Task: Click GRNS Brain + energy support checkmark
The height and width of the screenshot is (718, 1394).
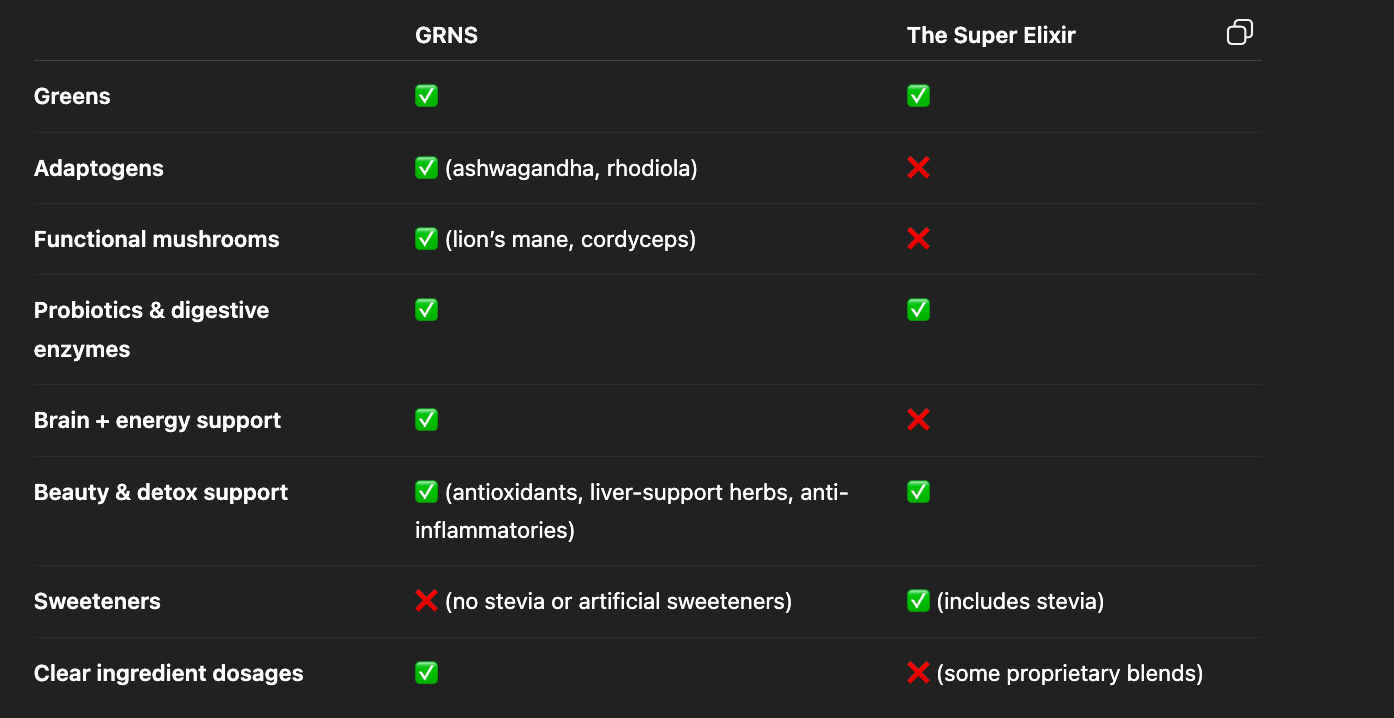Action: tap(426, 420)
